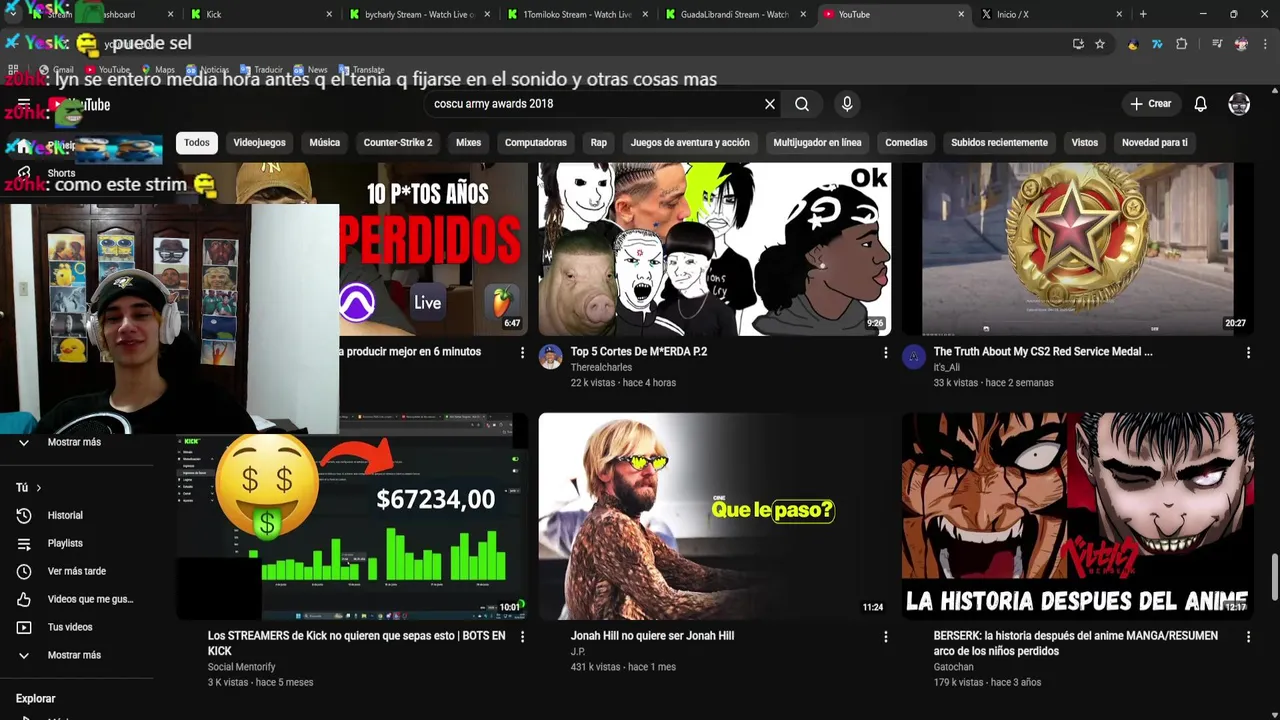Open Jonah Hill Que le paso thumbnail
The image size is (1280, 720).
[x=714, y=516]
